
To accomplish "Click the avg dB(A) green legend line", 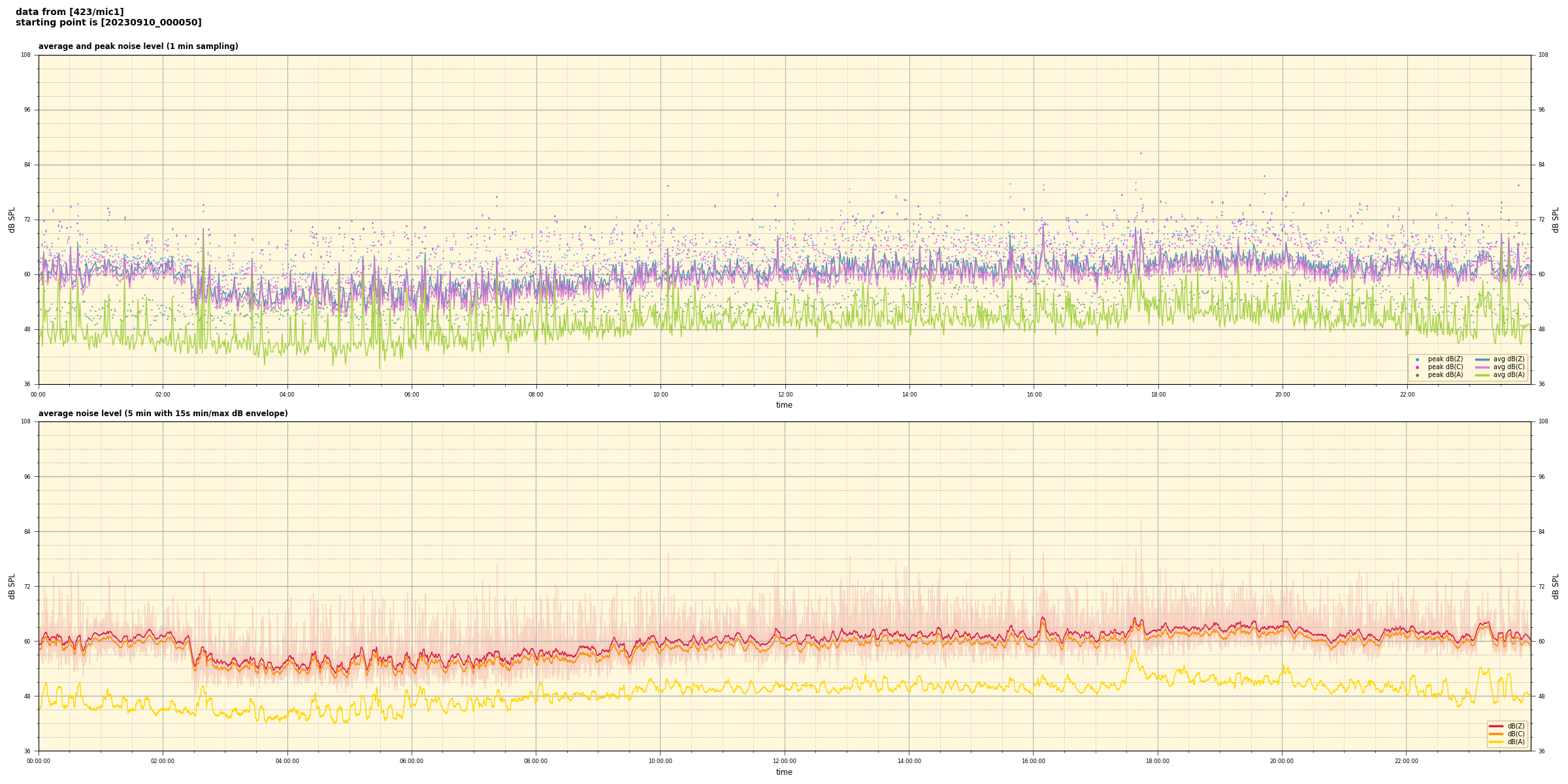I will 1482,375.
